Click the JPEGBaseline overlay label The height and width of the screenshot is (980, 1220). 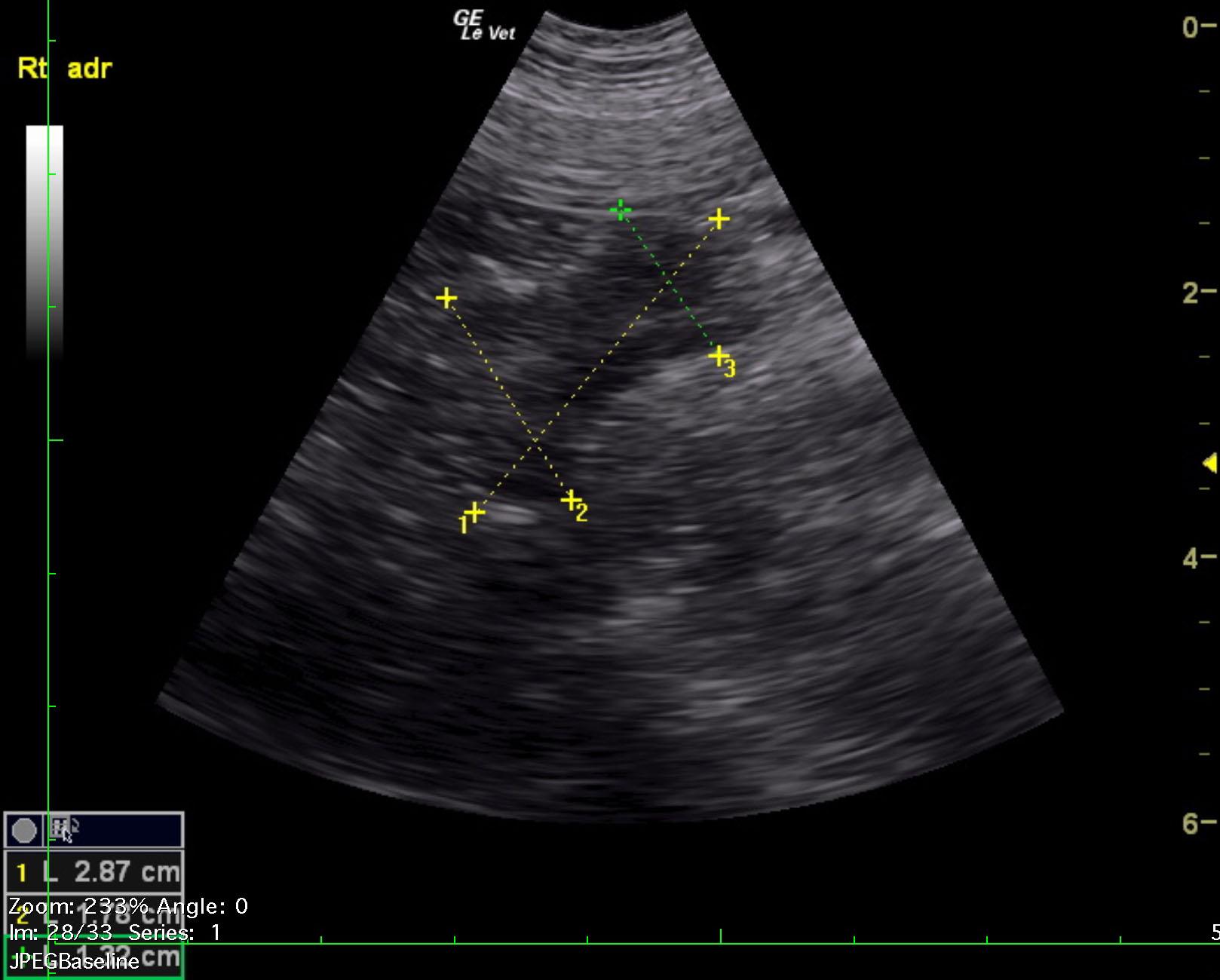coord(74,962)
